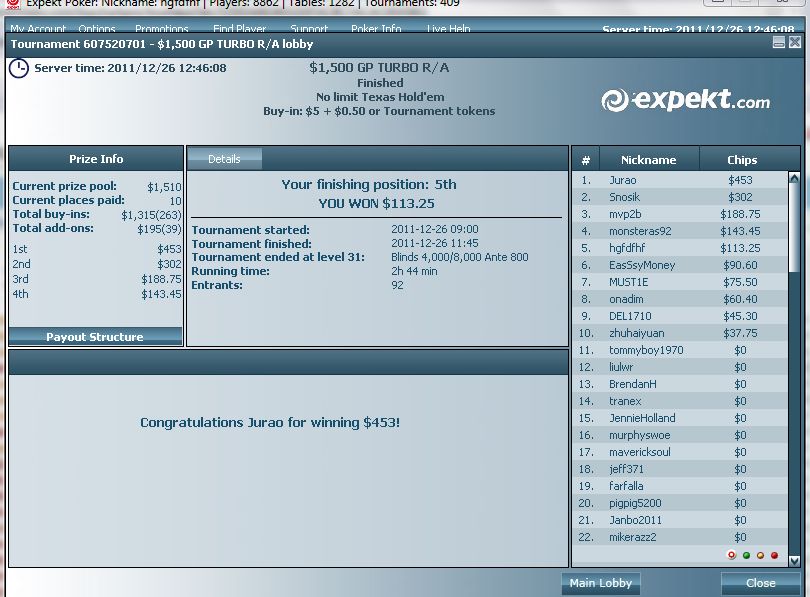Click the Current prize pool value $1,510

[x=164, y=187]
